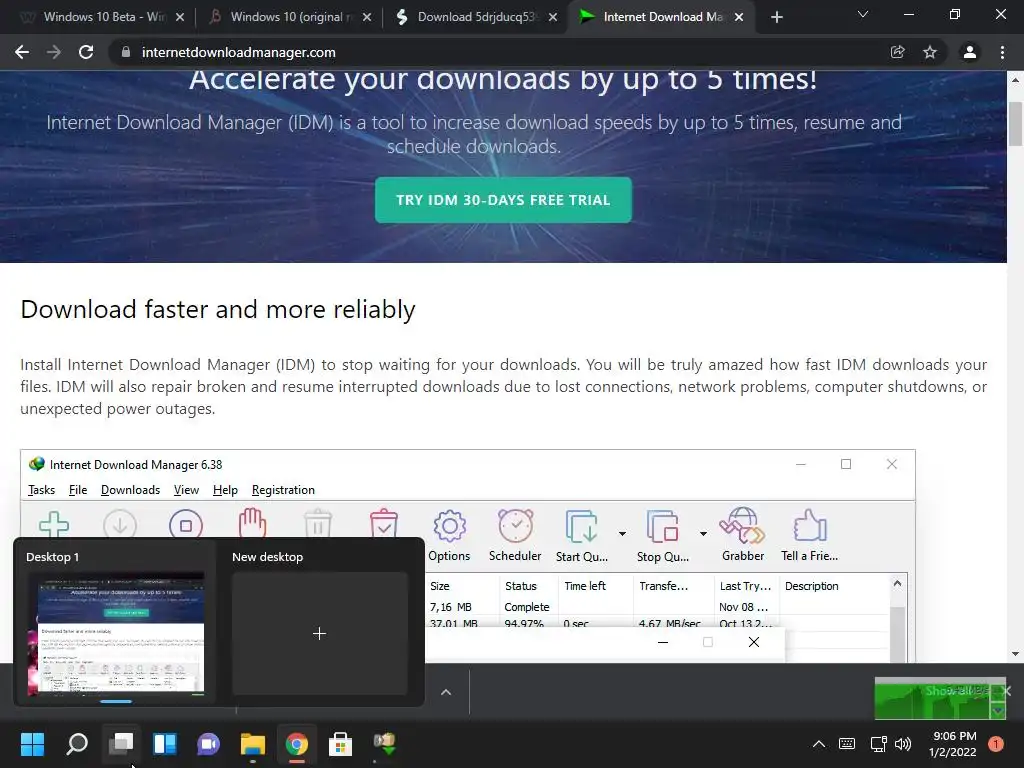Open the View menu in IDM image
Image resolution: width=1024 pixels, height=768 pixels.
point(186,490)
